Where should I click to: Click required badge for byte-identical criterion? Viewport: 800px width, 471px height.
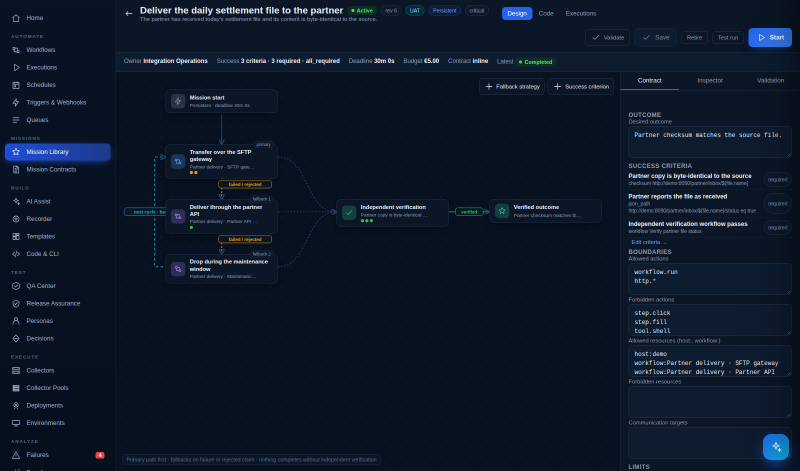pos(777,180)
